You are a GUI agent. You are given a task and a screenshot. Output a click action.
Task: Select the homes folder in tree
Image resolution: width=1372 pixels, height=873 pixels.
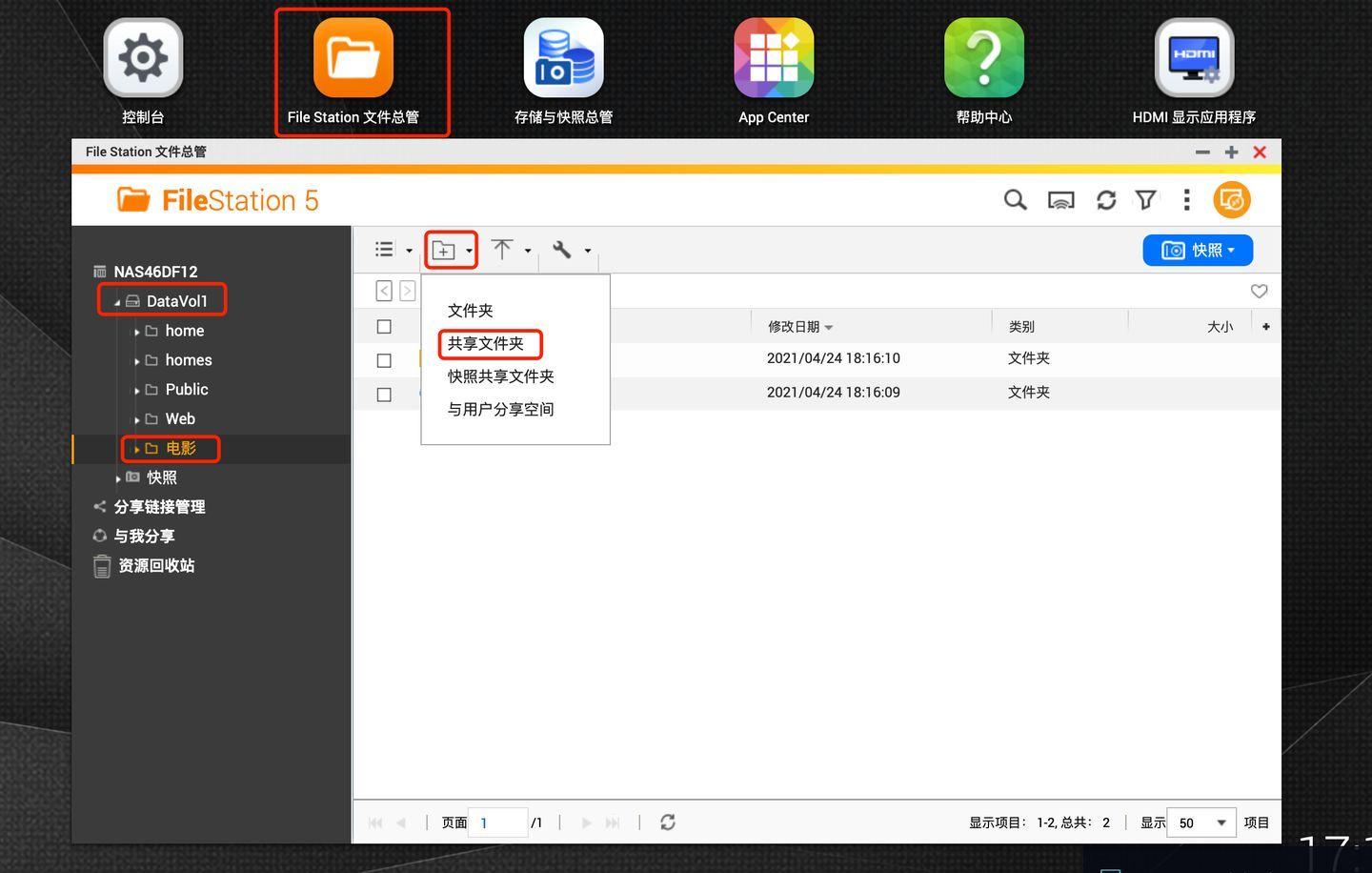[189, 359]
